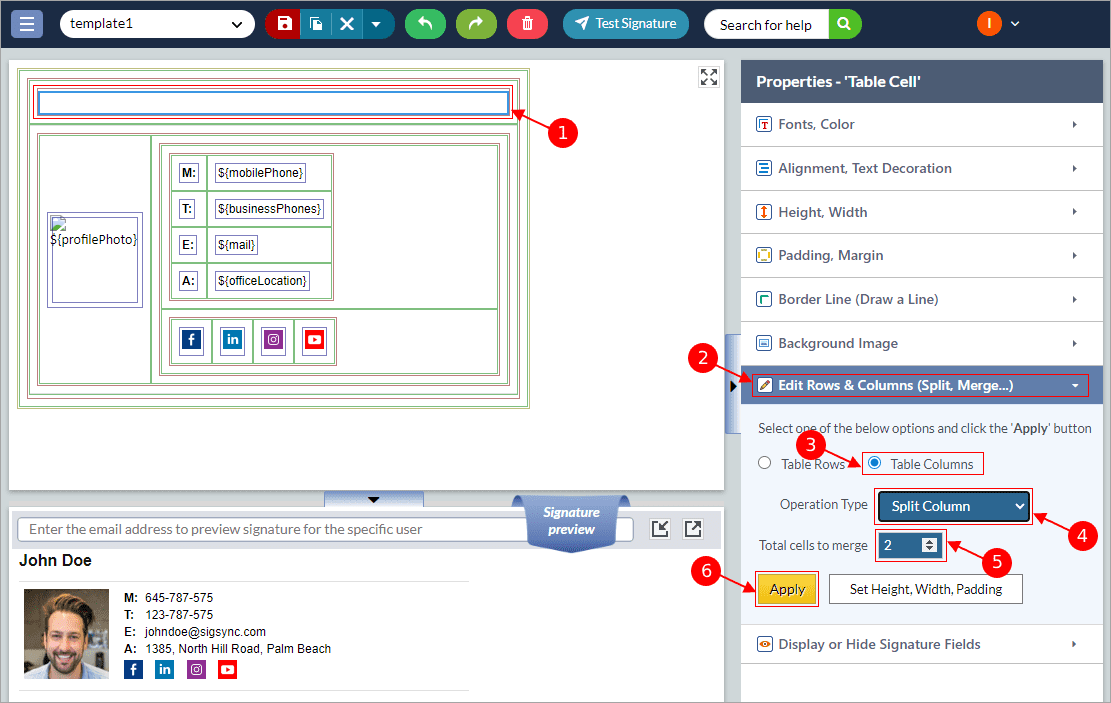Open the template1 selector dropdown
Screen dimensions: 1111x703
pos(157,24)
